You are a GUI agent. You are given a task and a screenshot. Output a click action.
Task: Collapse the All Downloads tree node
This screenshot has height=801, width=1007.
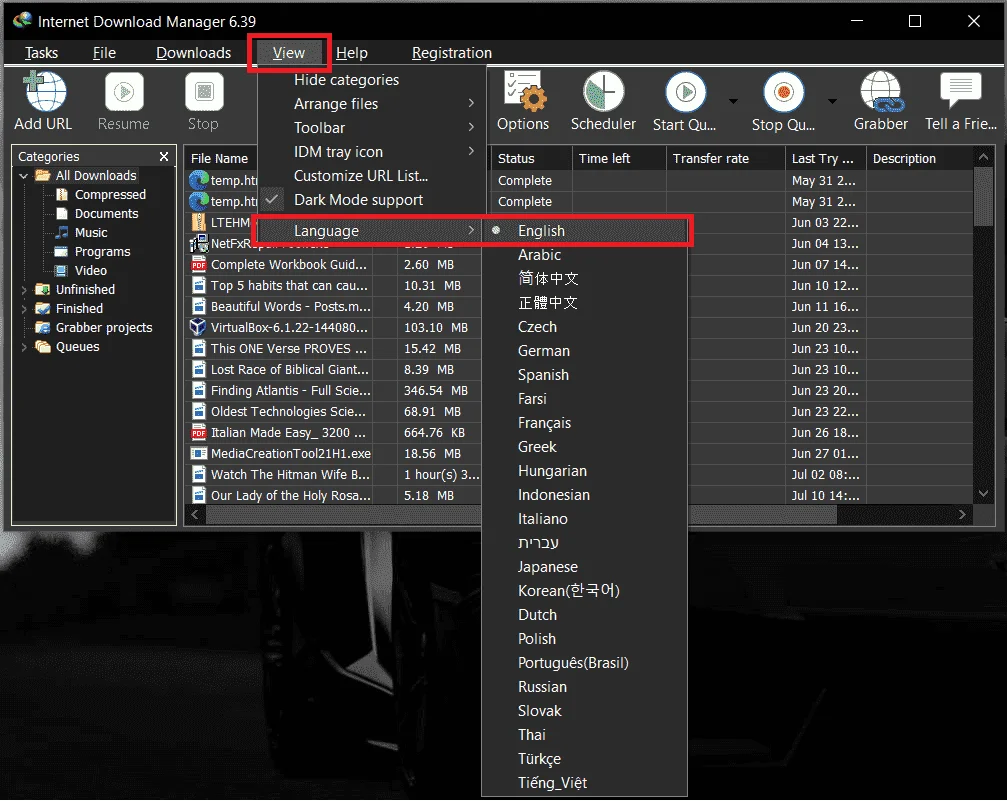coord(24,175)
